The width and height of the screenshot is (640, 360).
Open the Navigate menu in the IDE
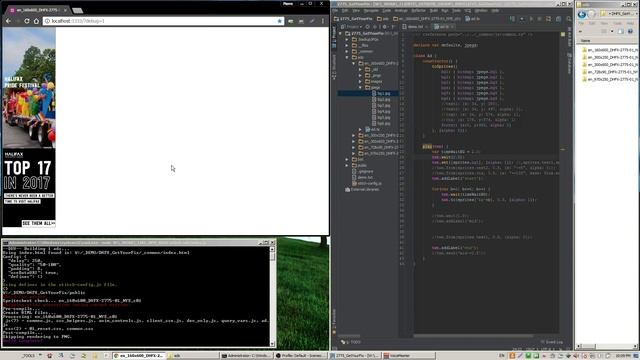371,11
